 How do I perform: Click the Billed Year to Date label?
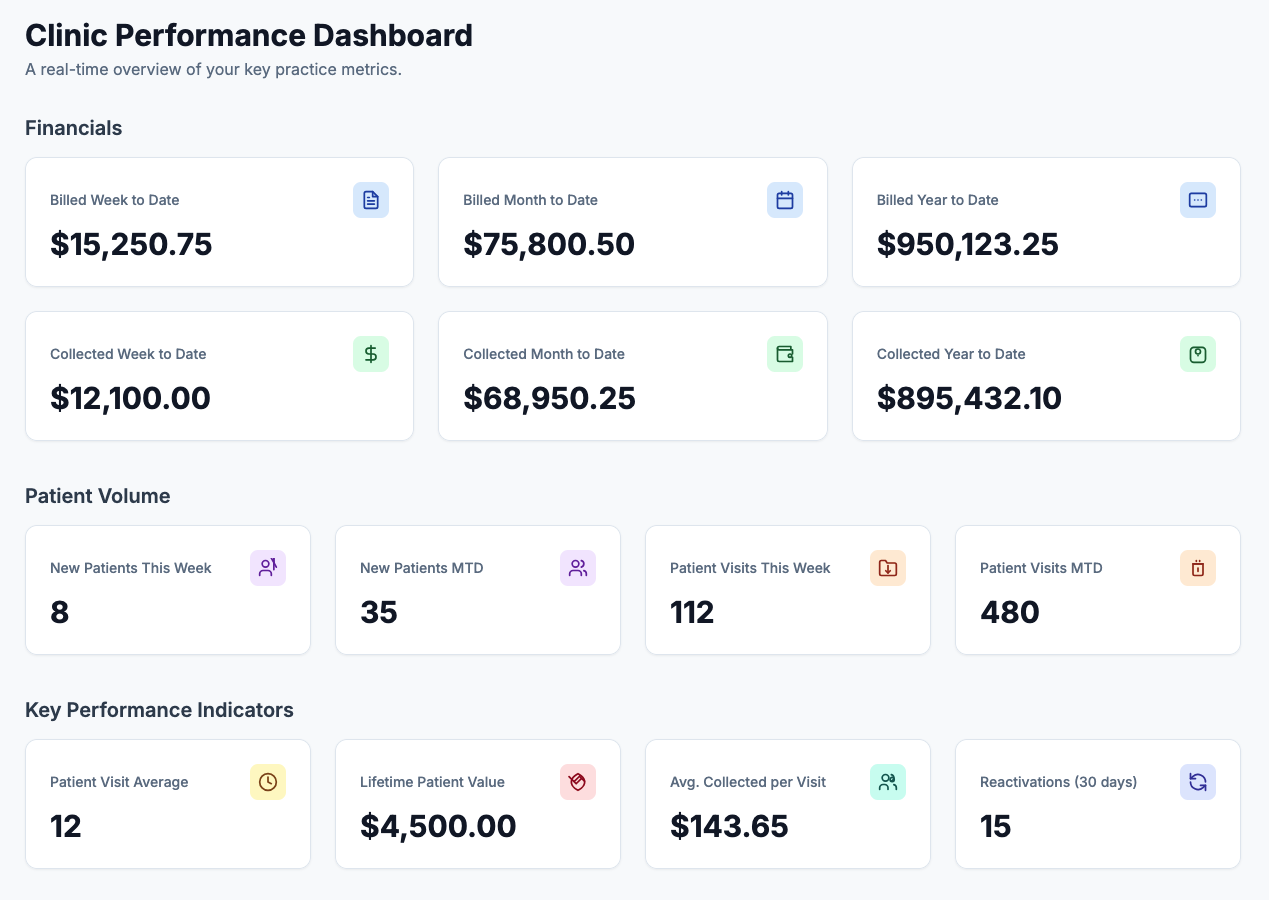point(938,200)
